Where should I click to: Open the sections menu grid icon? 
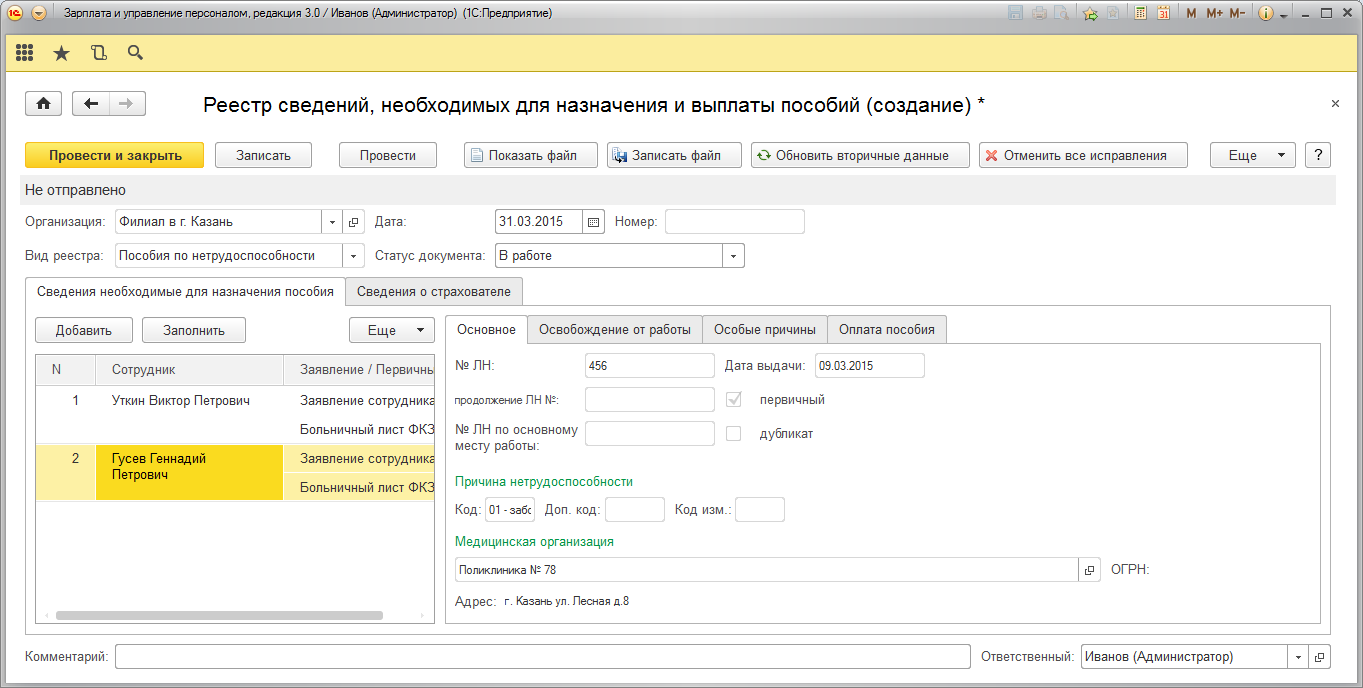click(x=25, y=53)
